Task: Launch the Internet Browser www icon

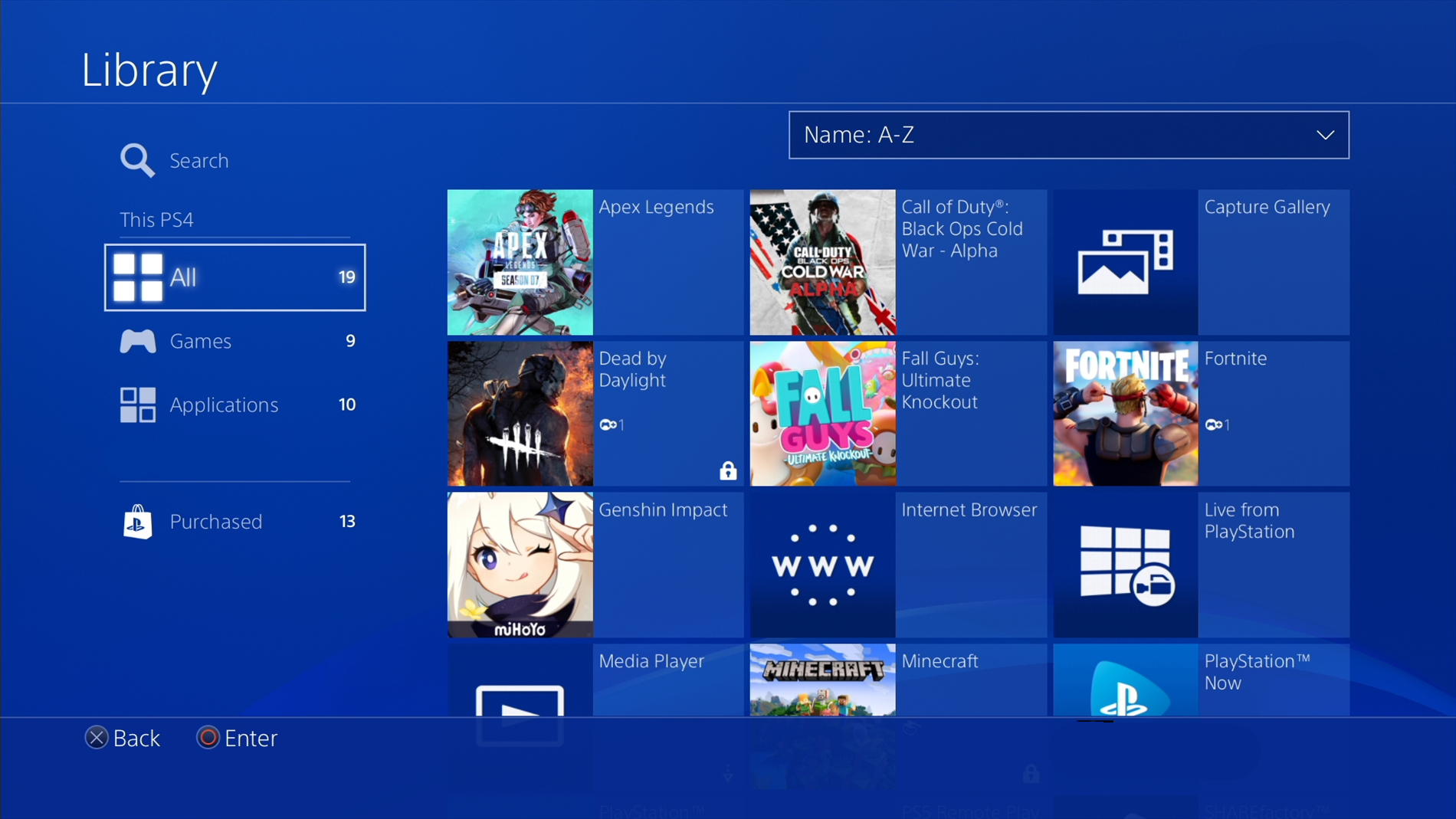Action: 822,565
